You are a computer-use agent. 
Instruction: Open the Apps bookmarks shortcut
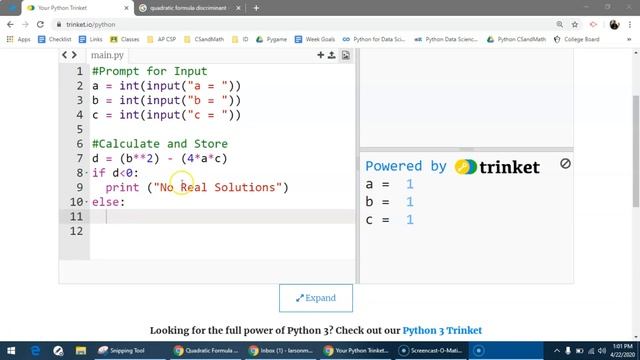click(18, 39)
